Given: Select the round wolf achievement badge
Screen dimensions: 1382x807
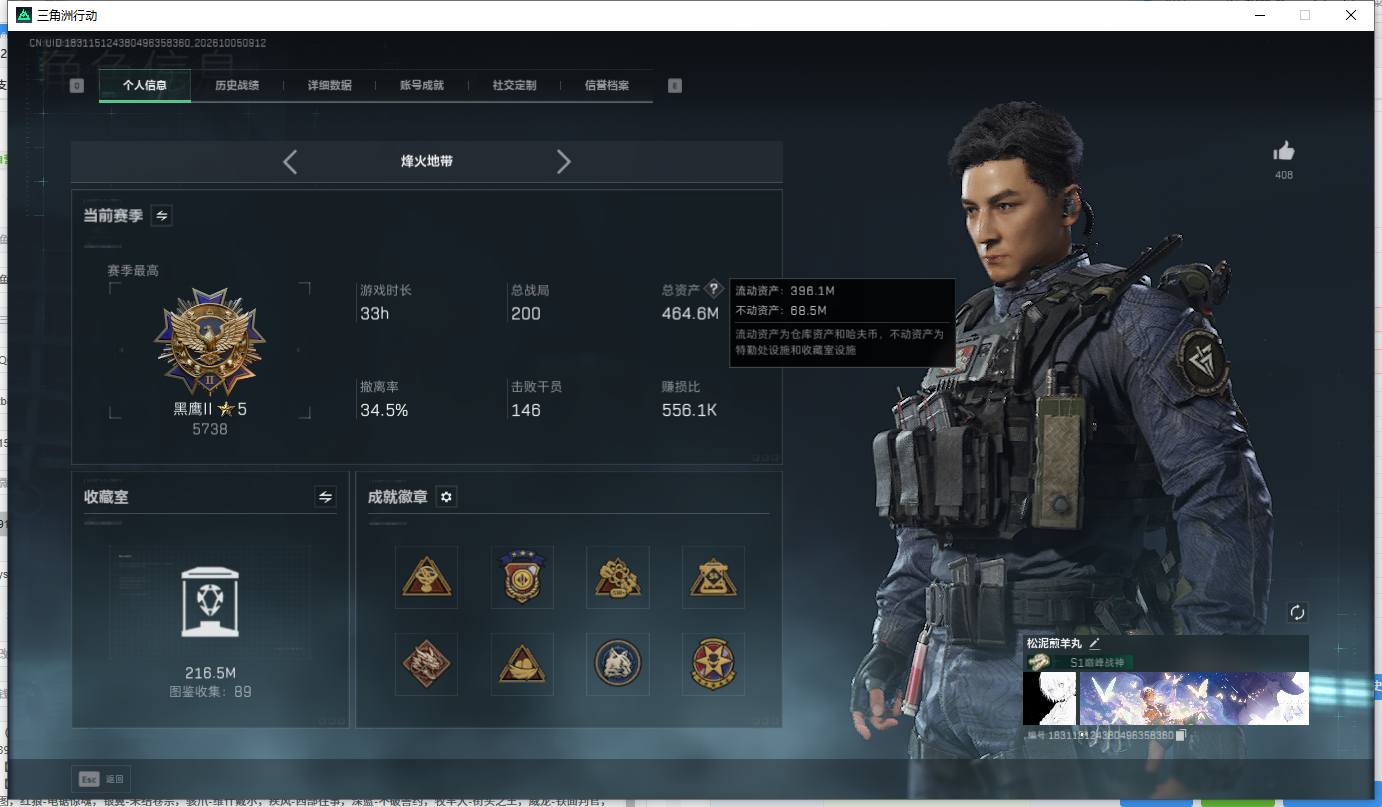Looking at the screenshot, I should coord(618,664).
